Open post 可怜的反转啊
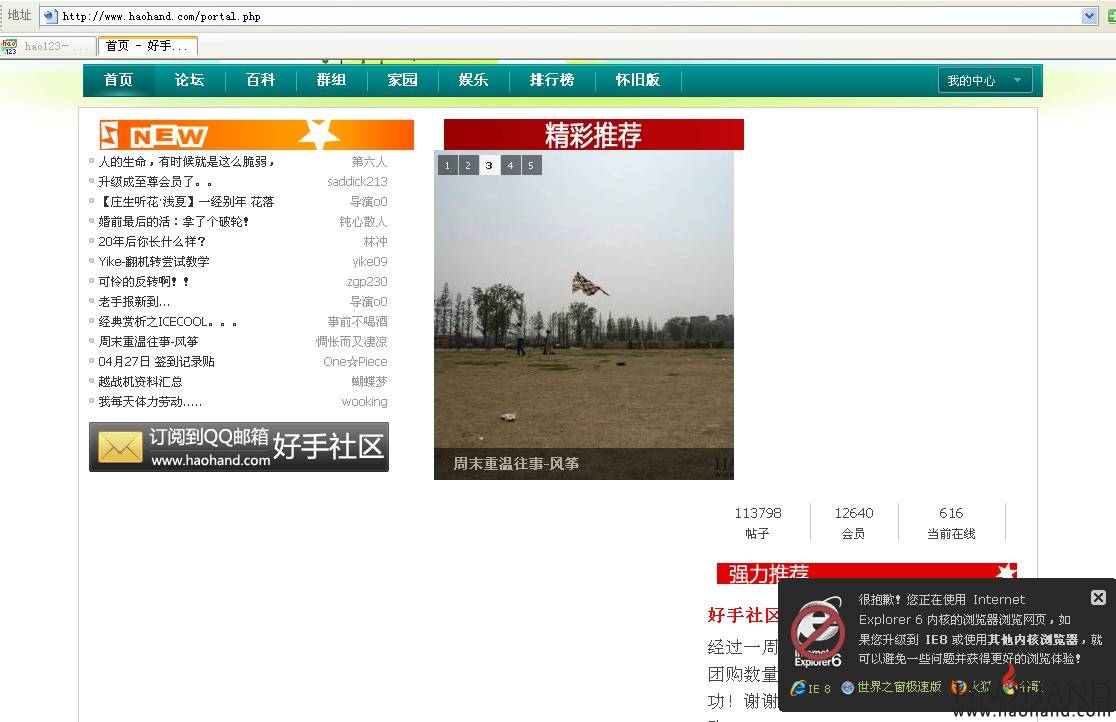Screen dimensions: 1116x722 (x=144, y=281)
